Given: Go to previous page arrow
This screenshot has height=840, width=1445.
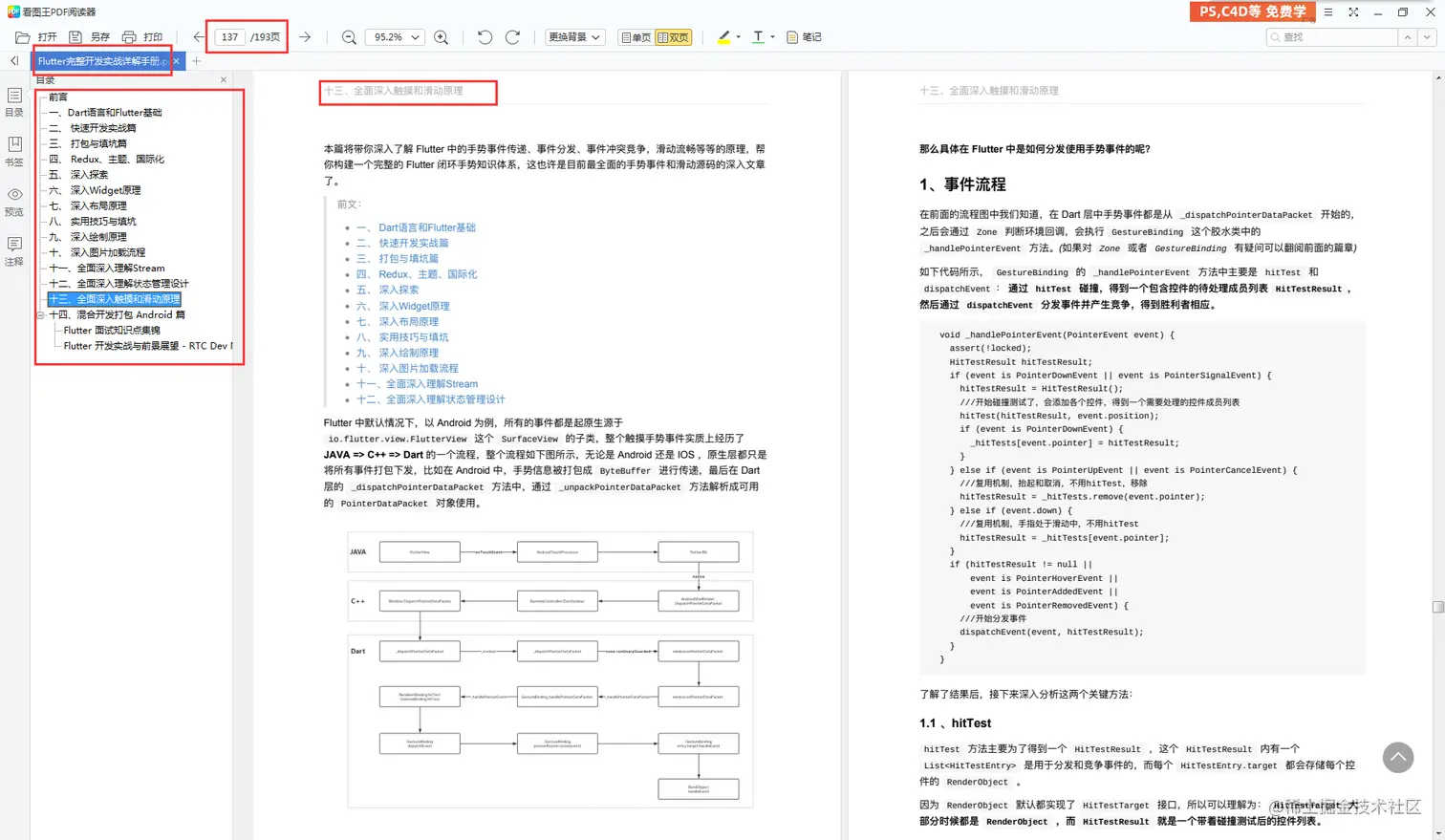Looking at the screenshot, I should coord(198,37).
